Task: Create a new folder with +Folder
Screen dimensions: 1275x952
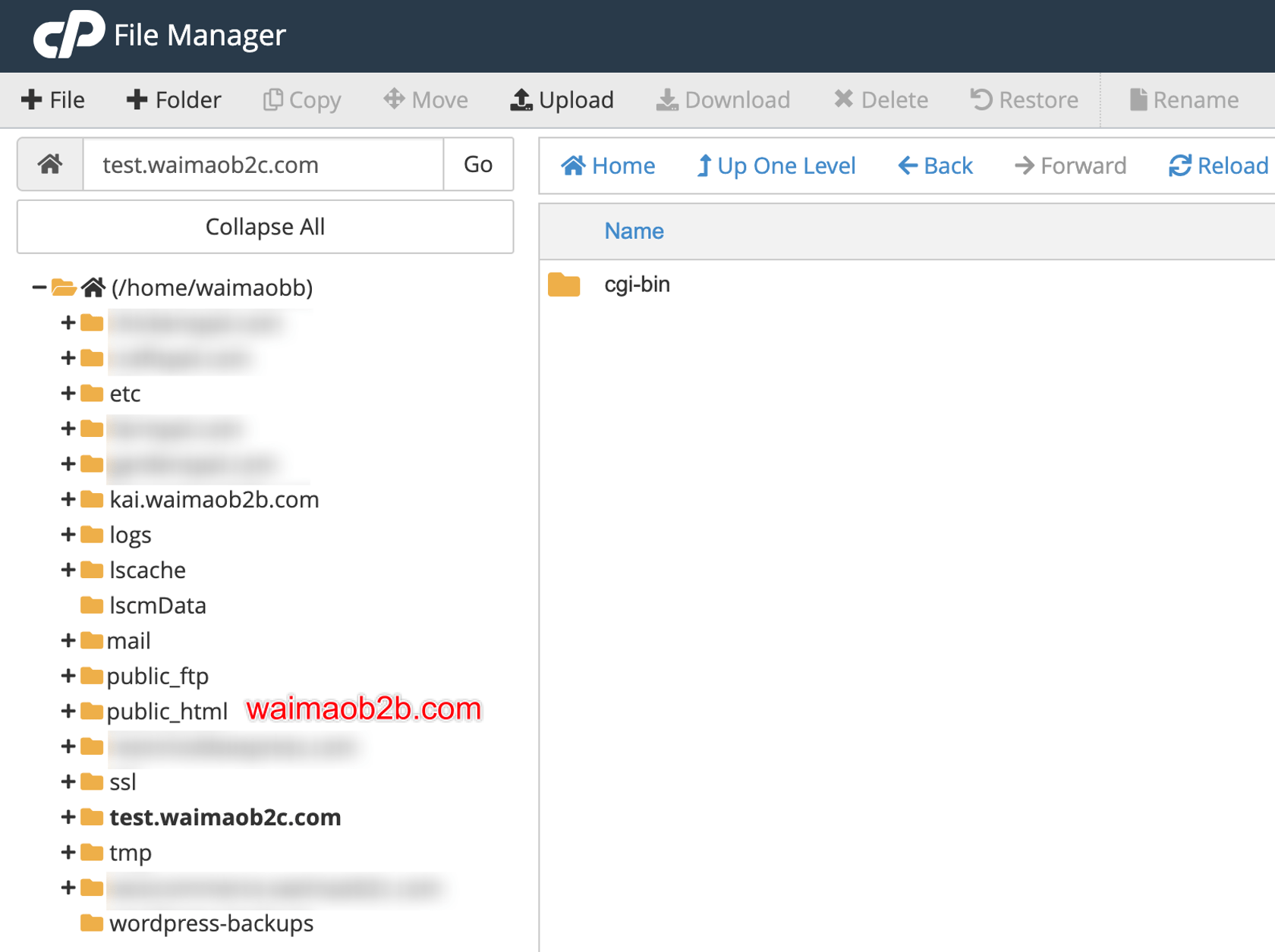Action: click(174, 99)
